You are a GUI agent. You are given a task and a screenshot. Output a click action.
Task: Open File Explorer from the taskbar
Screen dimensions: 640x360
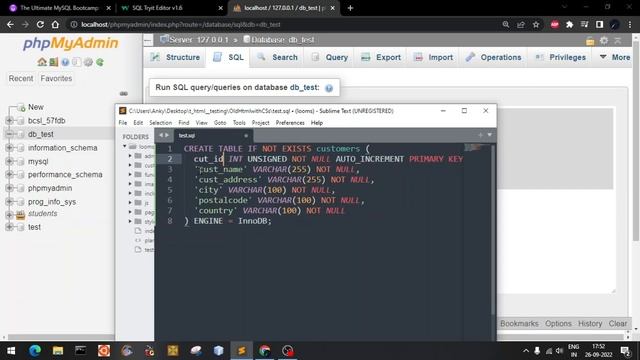coord(58,351)
